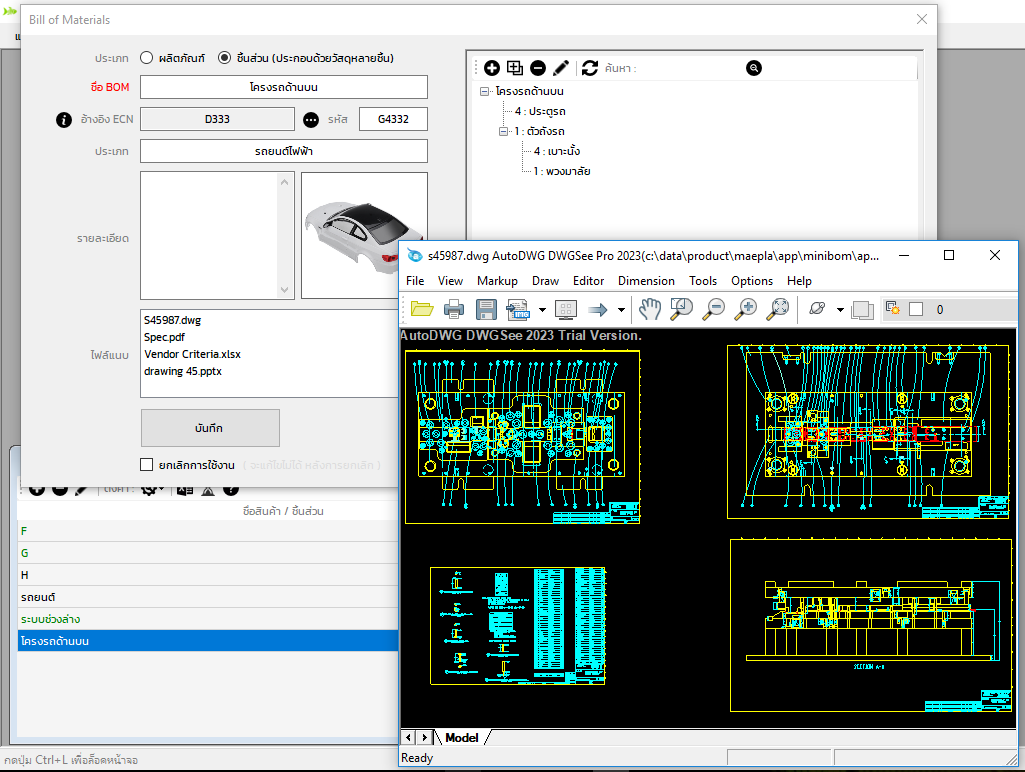The image size is (1025, 772).
Task: Open the Markup menu in DWGSee
Action: 497,281
